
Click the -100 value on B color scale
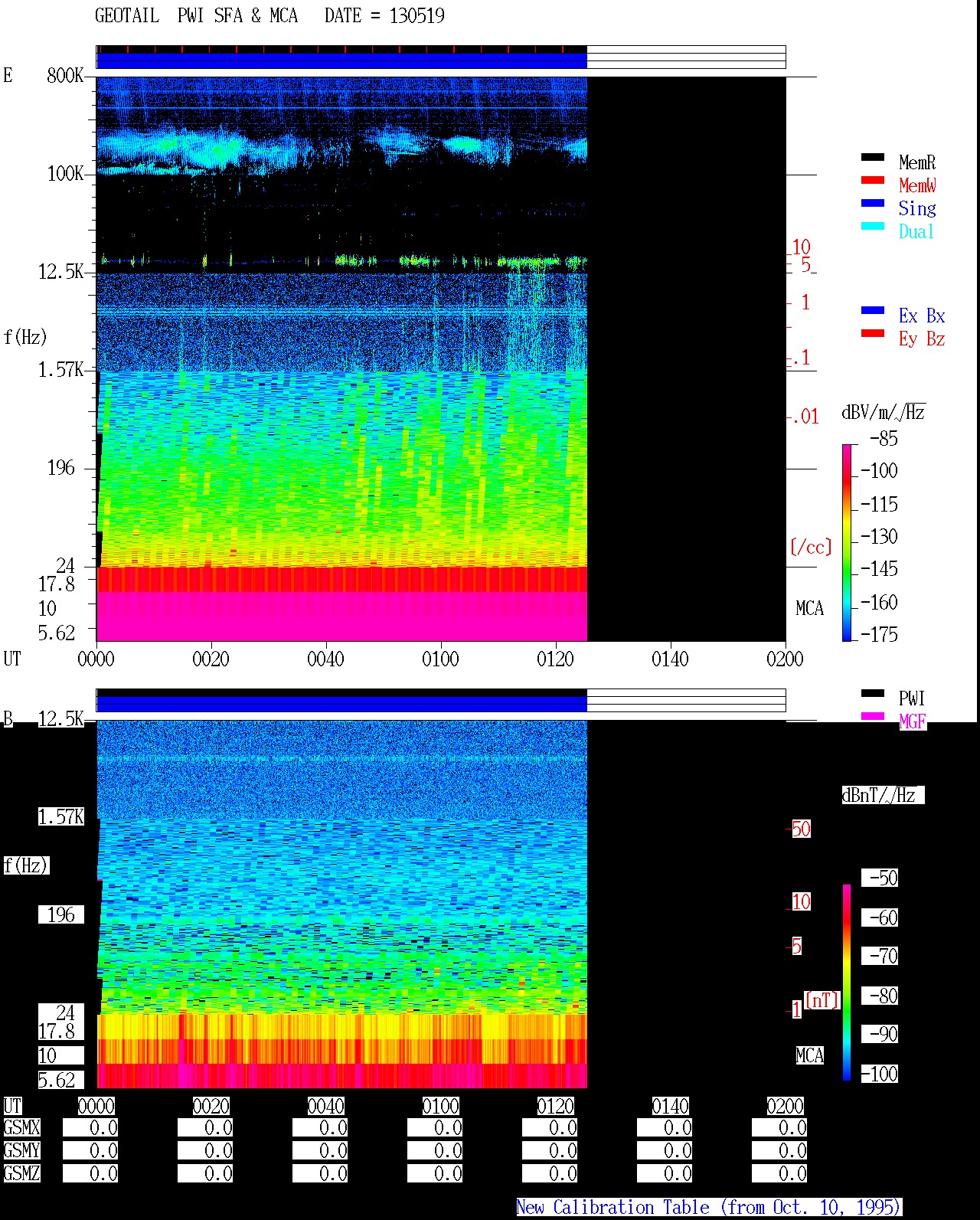pyautogui.click(x=880, y=1074)
